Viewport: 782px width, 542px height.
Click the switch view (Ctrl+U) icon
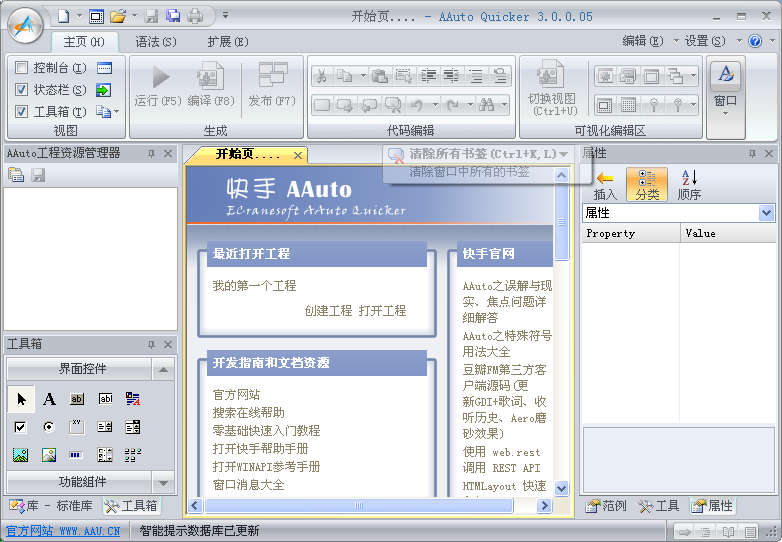coord(550,75)
